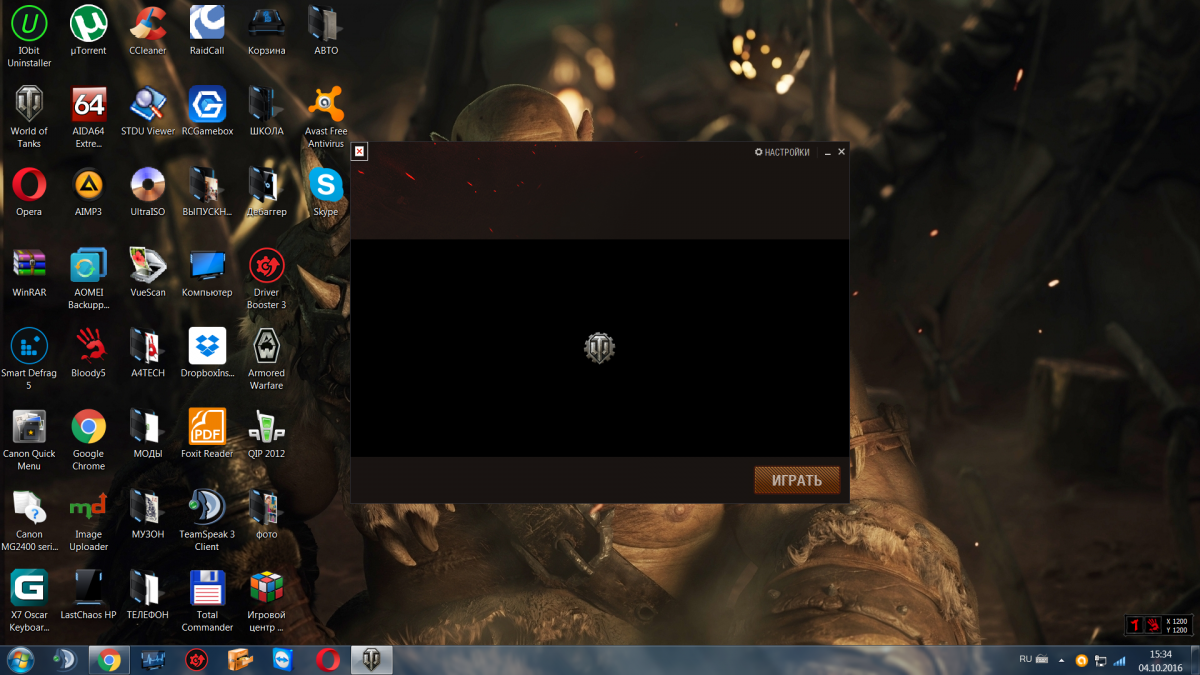Click the TeamViewer taskbar icon
Viewport: 1200px width, 675px height.
click(284, 660)
